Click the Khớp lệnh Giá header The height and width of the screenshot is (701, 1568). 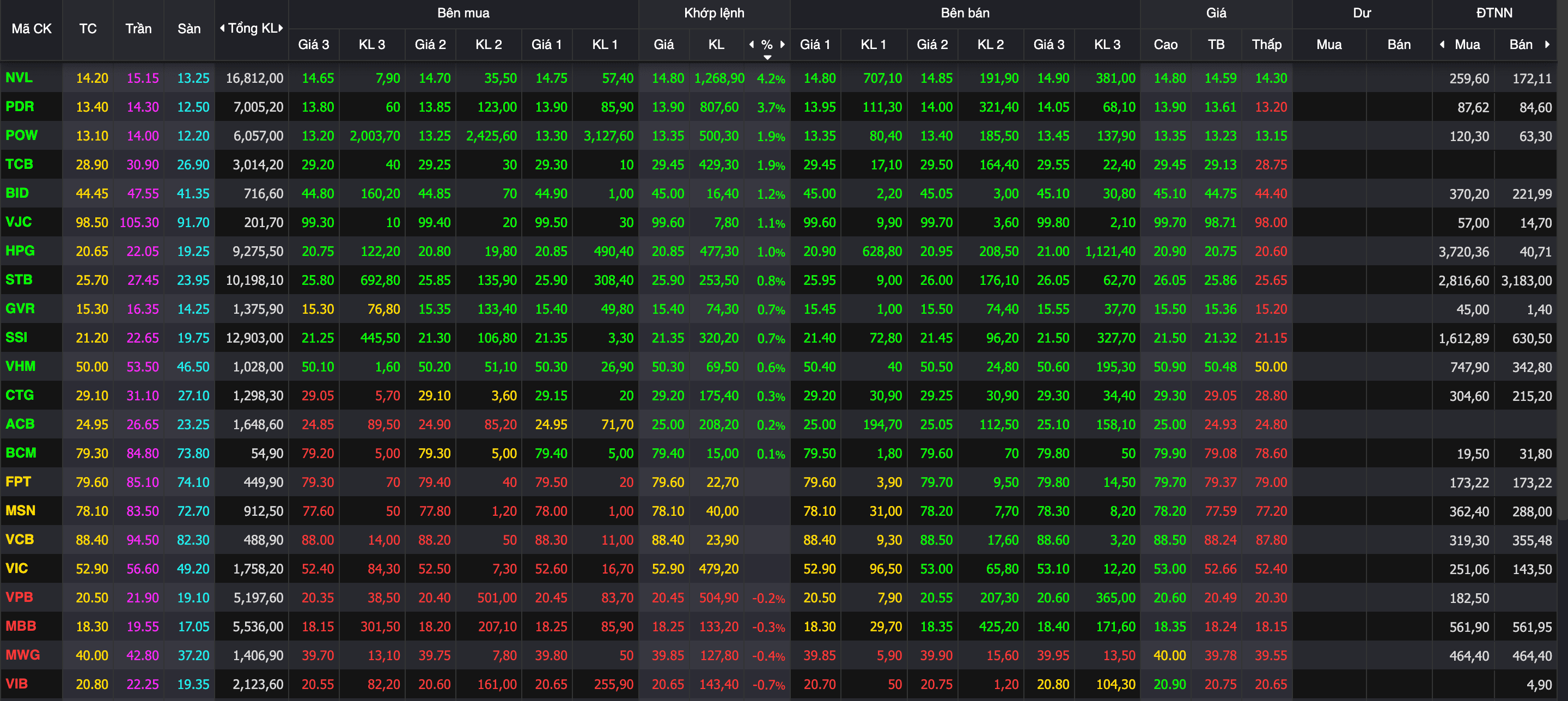(x=663, y=45)
